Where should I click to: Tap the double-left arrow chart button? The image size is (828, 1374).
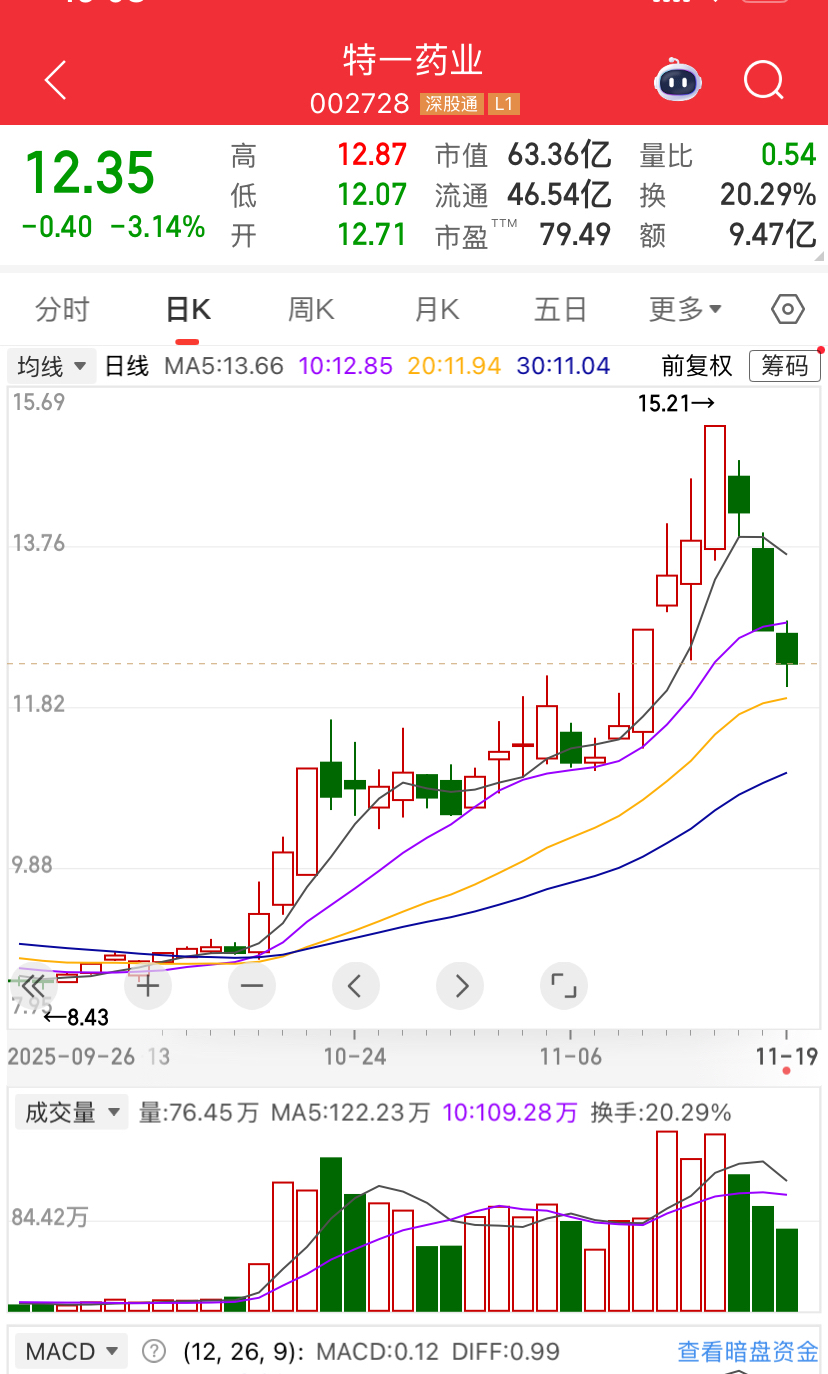[x=34, y=987]
